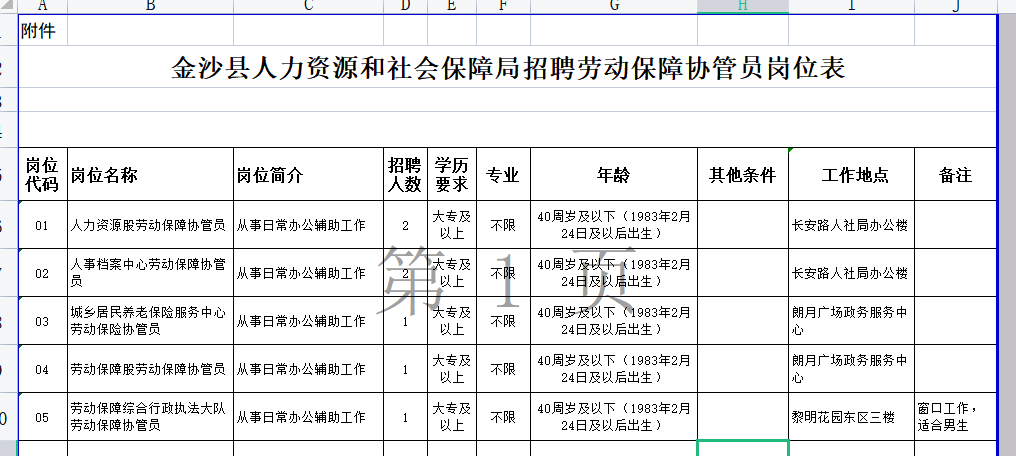Image resolution: width=1016 pixels, height=456 pixels.
Task: Click the empty 备注 cell for position 03
Action: pyautogui.click(x=956, y=321)
